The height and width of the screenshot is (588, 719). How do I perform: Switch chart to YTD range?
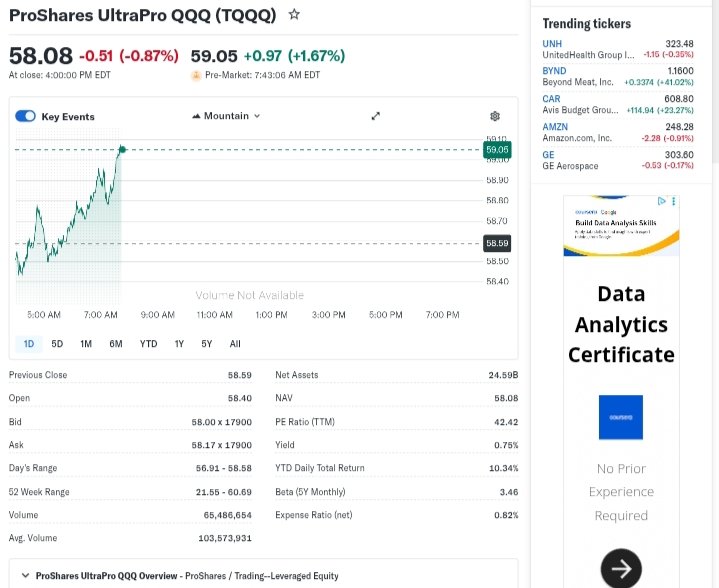coord(148,344)
